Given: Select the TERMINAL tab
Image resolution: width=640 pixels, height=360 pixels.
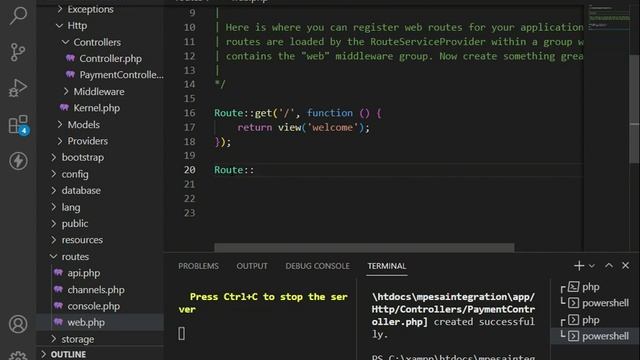Looking at the screenshot, I should tap(387, 266).
